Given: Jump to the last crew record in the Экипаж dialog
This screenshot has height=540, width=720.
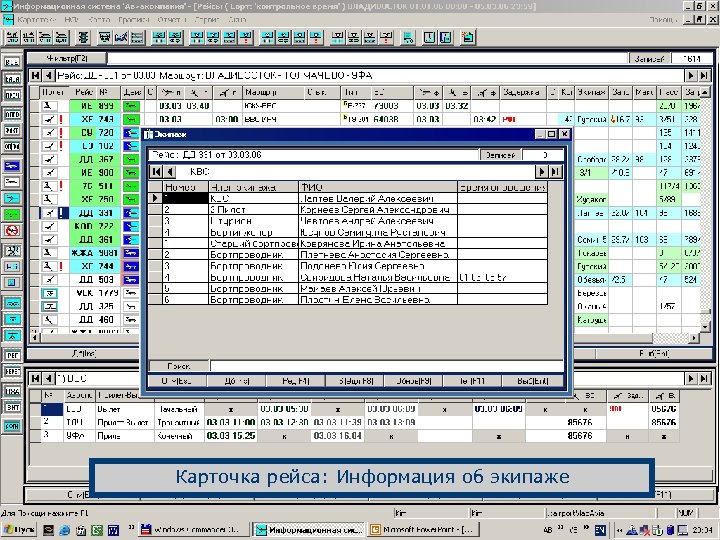Looking at the screenshot, I should coord(555,172).
